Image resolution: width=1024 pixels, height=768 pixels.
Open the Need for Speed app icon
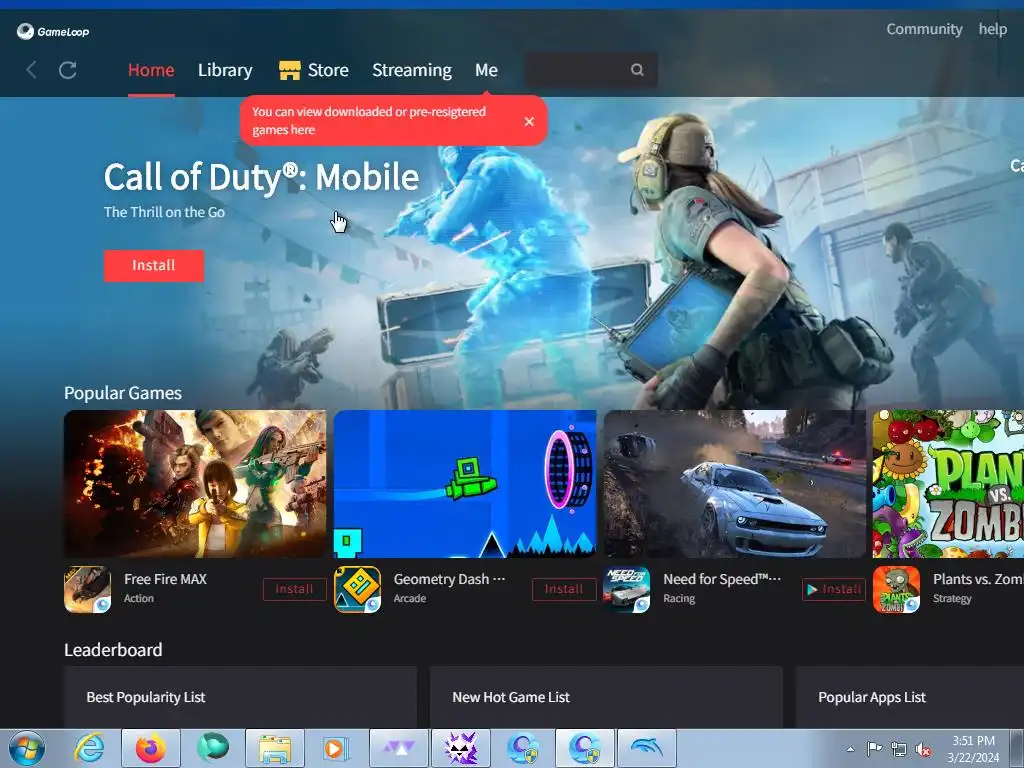coord(626,589)
